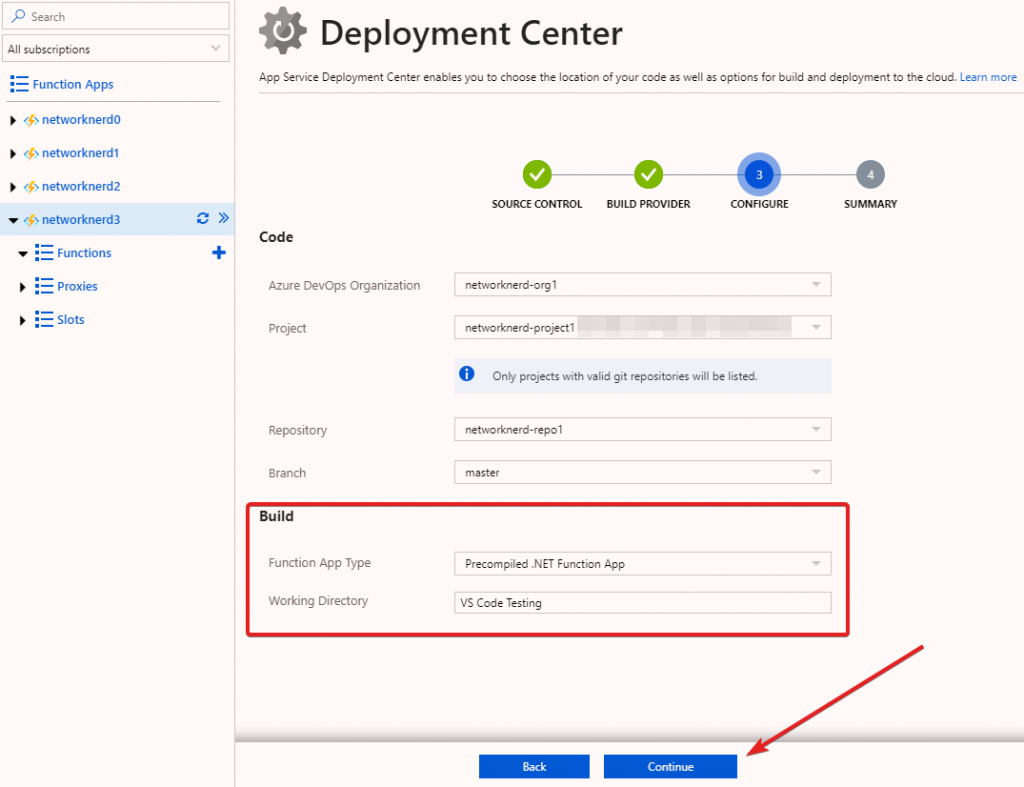The image size is (1024, 787).
Task: Click the double chevron next to networknerd3
Action: (223, 217)
